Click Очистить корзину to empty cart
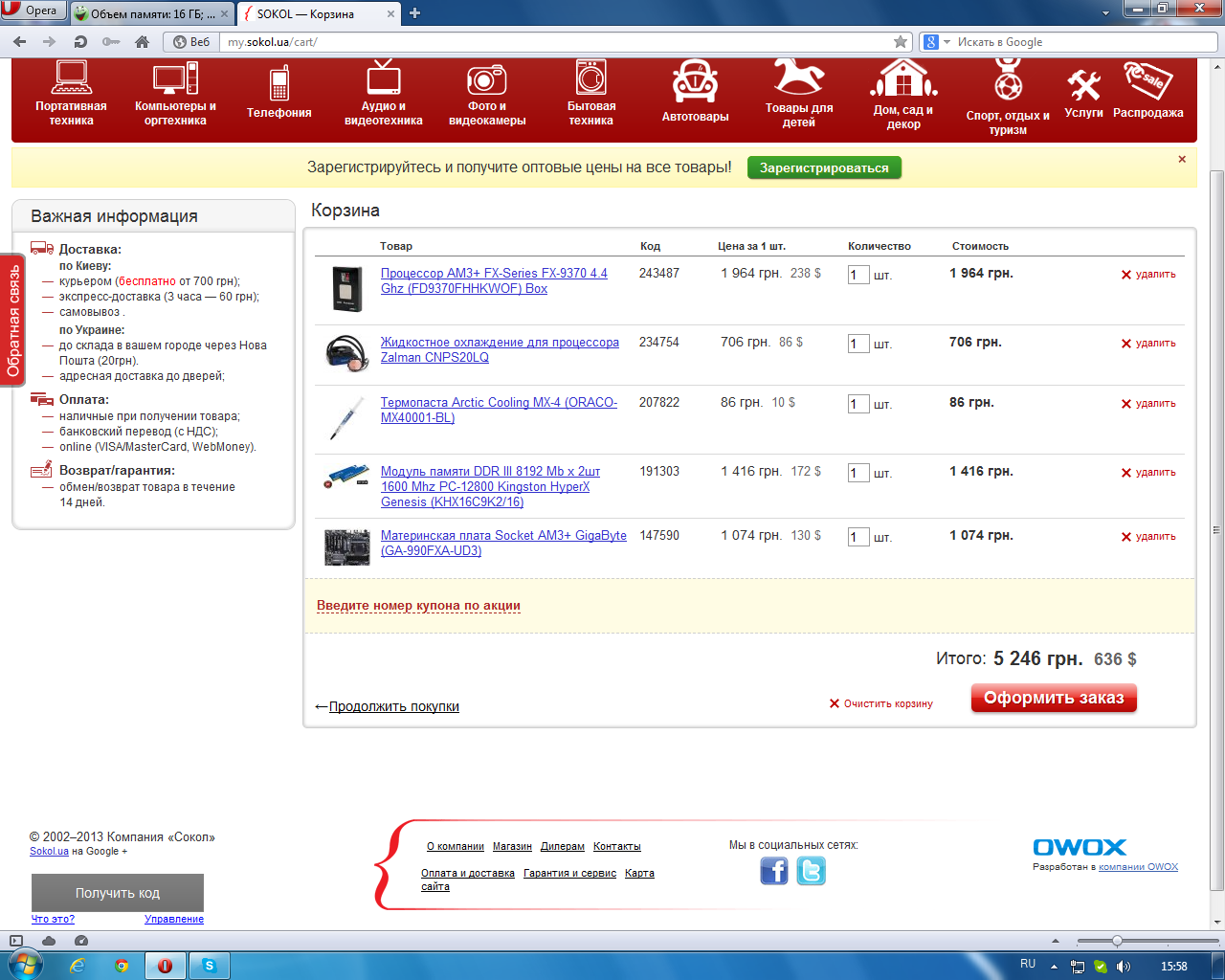The height and width of the screenshot is (980, 1225). coord(880,703)
